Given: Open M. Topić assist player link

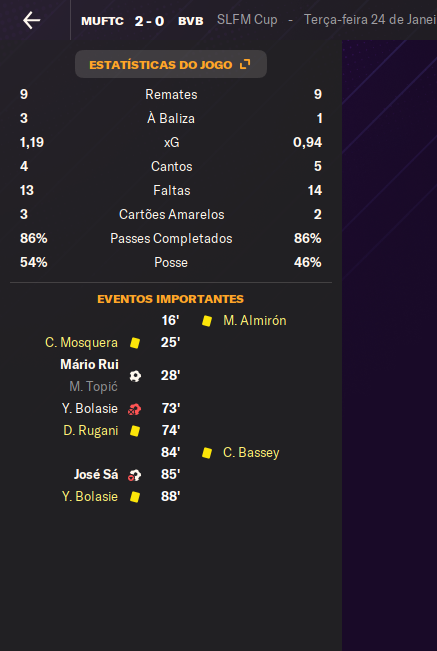Looking at the screenshot, I should coord(93,387).
